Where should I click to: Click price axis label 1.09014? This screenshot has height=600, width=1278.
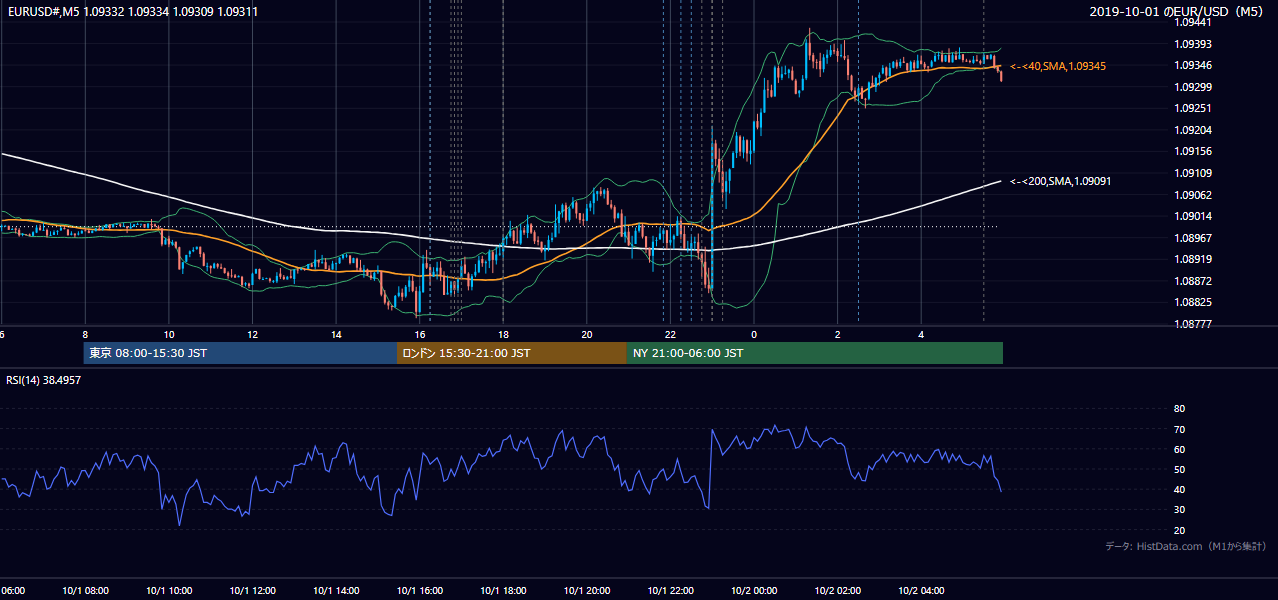pos(1192,216)
